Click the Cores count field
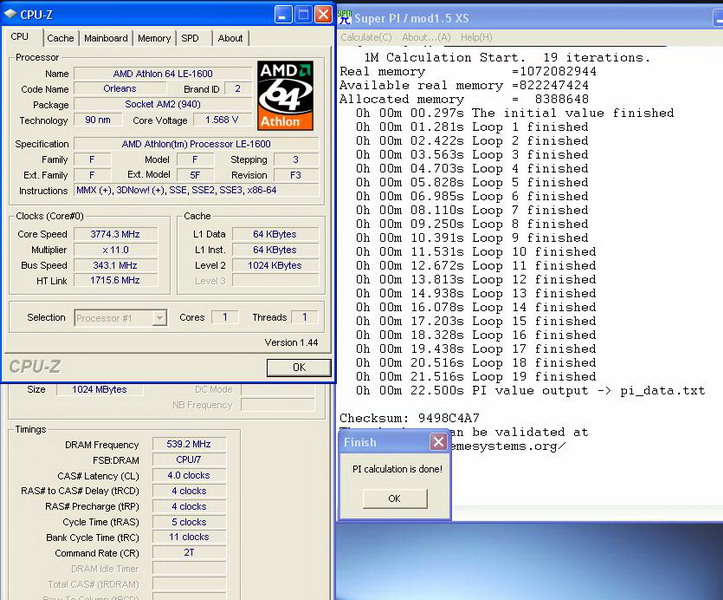Image resolution: width=723 pixels, height=600 pixels. coord(225,317)
